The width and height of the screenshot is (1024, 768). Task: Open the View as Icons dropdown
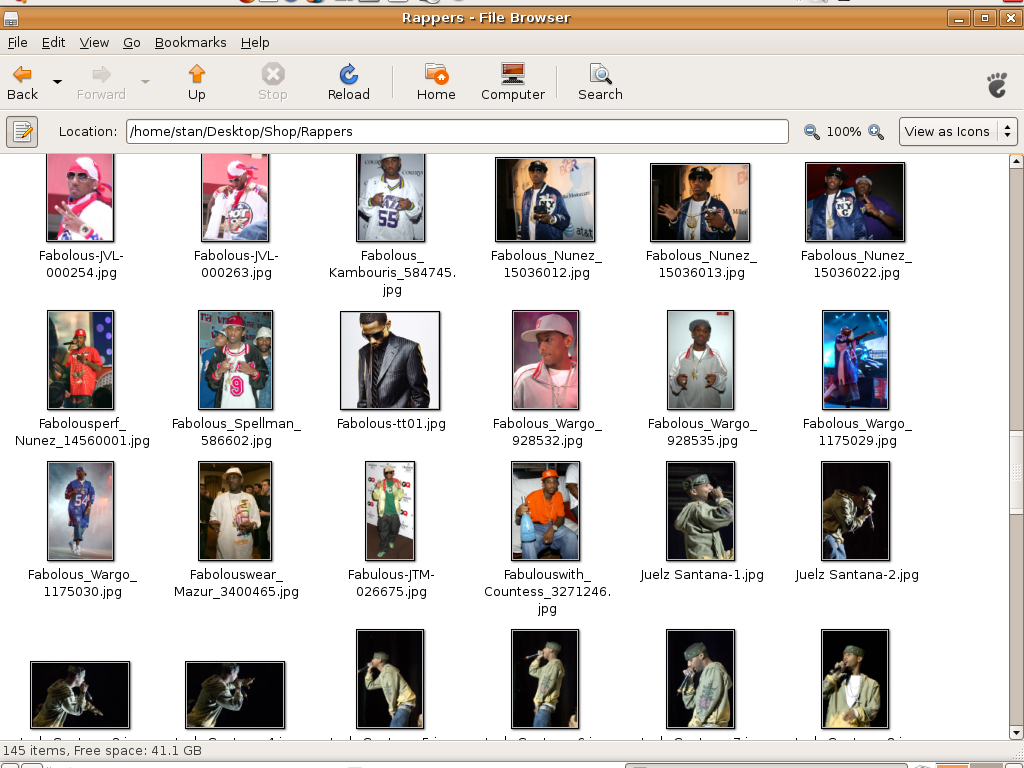point(958,131)
